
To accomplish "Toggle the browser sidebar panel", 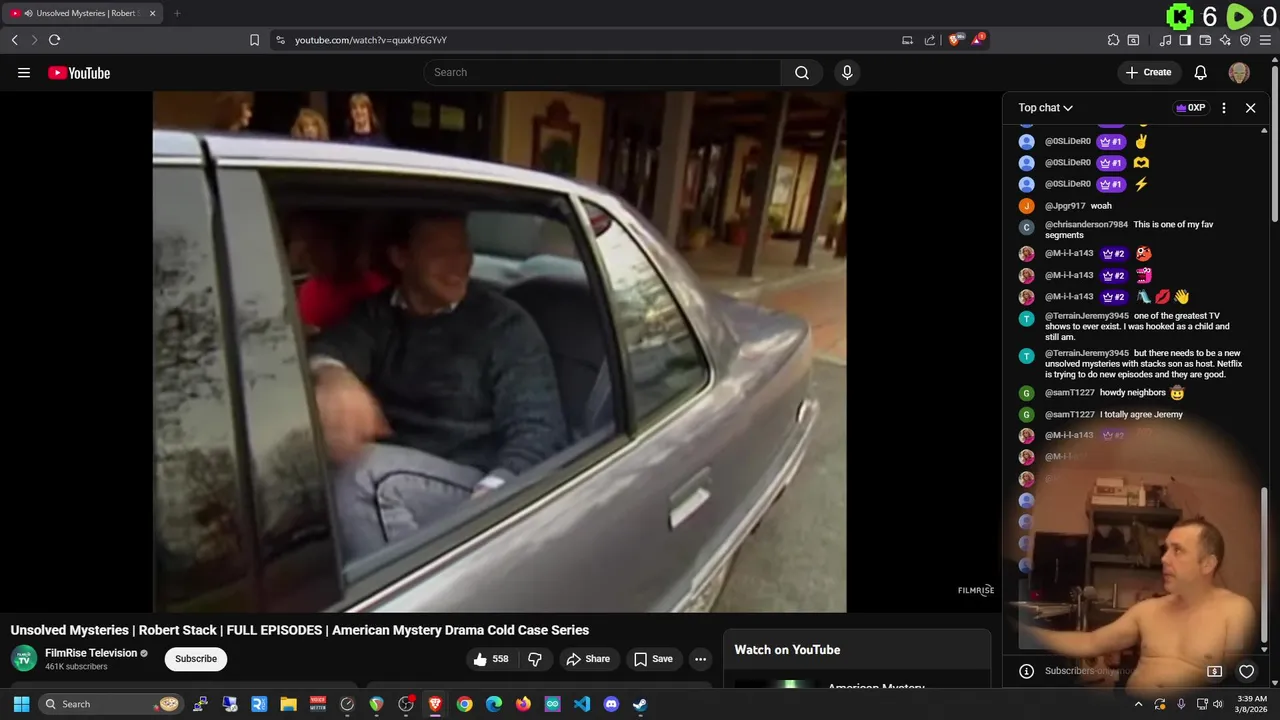I will (x=1185, y=40).
